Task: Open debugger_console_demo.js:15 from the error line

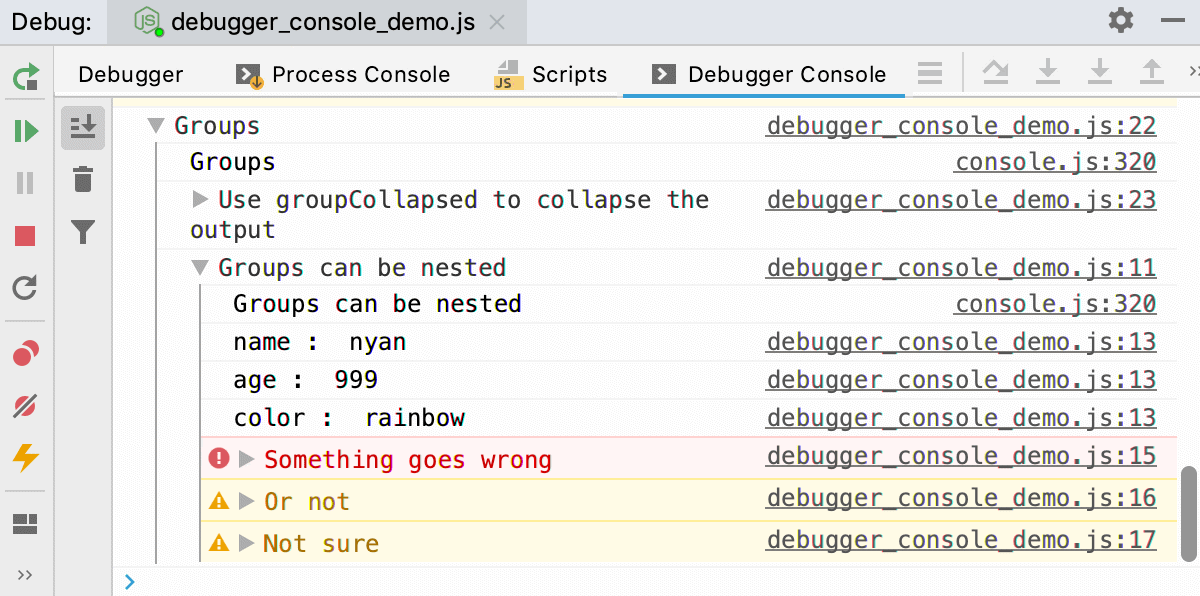Action: click(961, 456)
